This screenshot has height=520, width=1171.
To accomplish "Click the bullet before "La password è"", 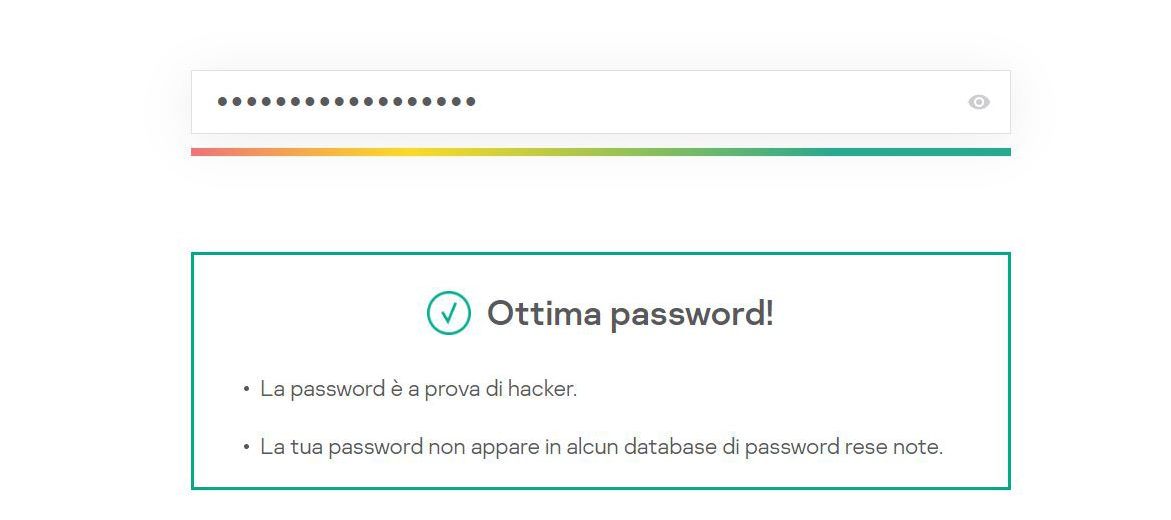I will [246, 390].
